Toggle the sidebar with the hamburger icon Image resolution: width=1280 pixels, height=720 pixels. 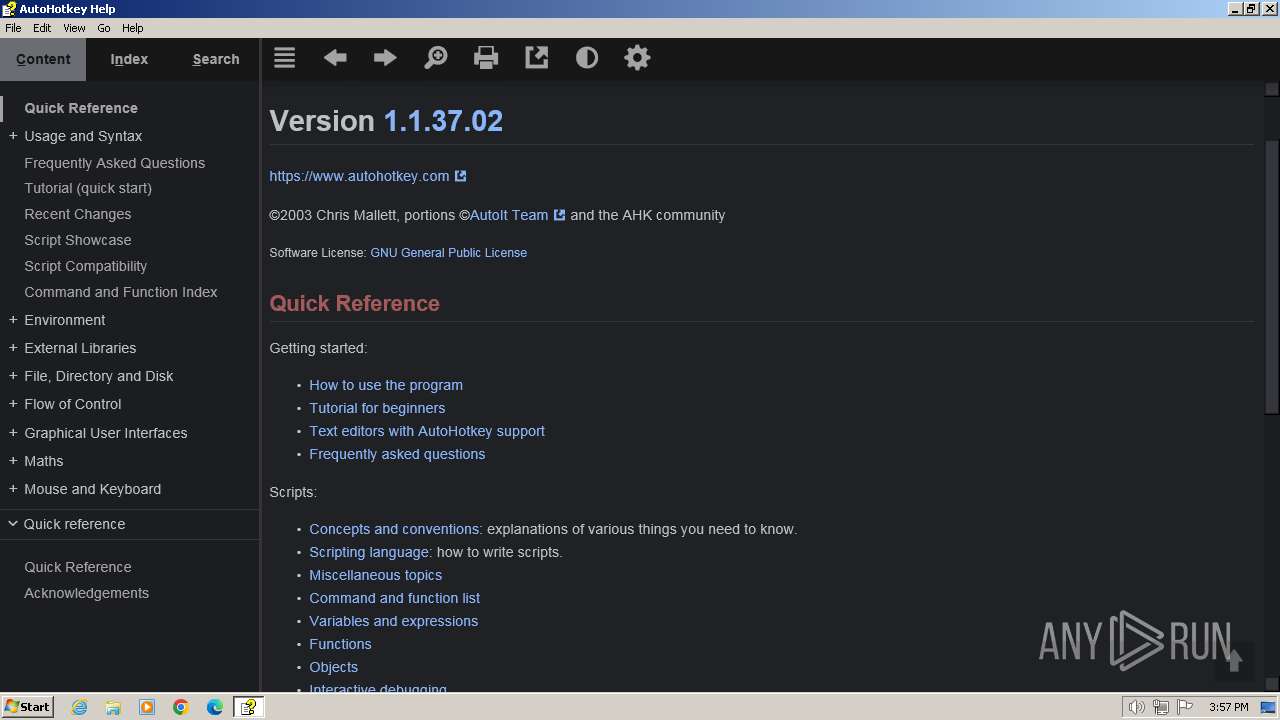tap(285, 58)
